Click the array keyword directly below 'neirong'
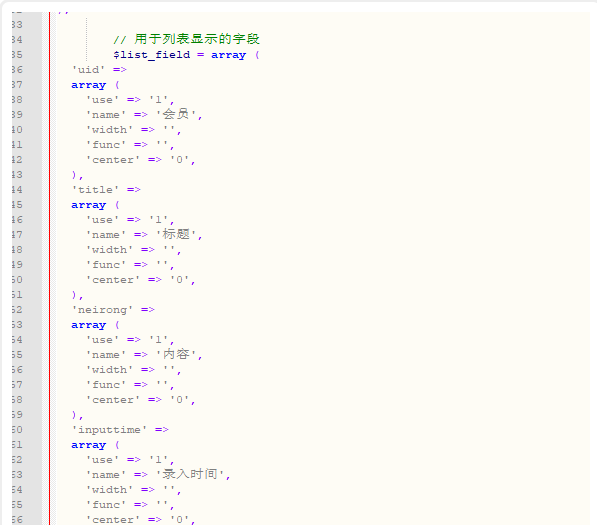Viewport: 597px width, 525px height. point(88,325)
